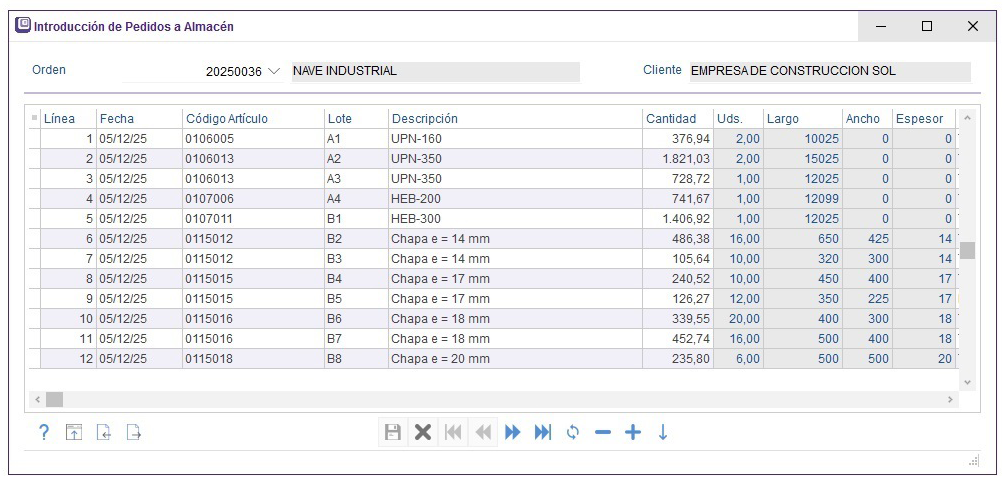
Task: Click the blue down arrow icon
Action: (662, 433)
